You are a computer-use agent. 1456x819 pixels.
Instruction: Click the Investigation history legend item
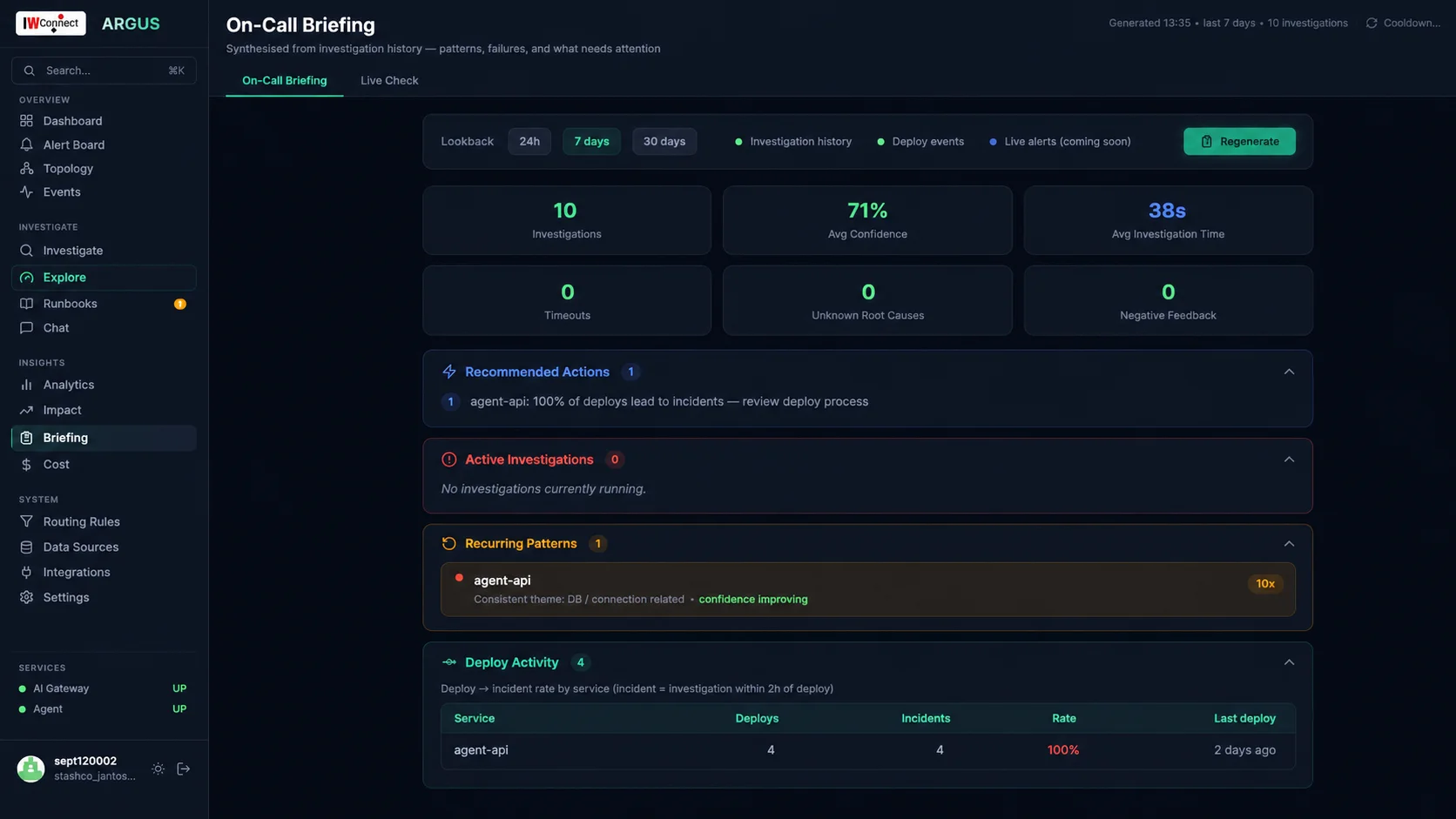(x=793, y=142)
